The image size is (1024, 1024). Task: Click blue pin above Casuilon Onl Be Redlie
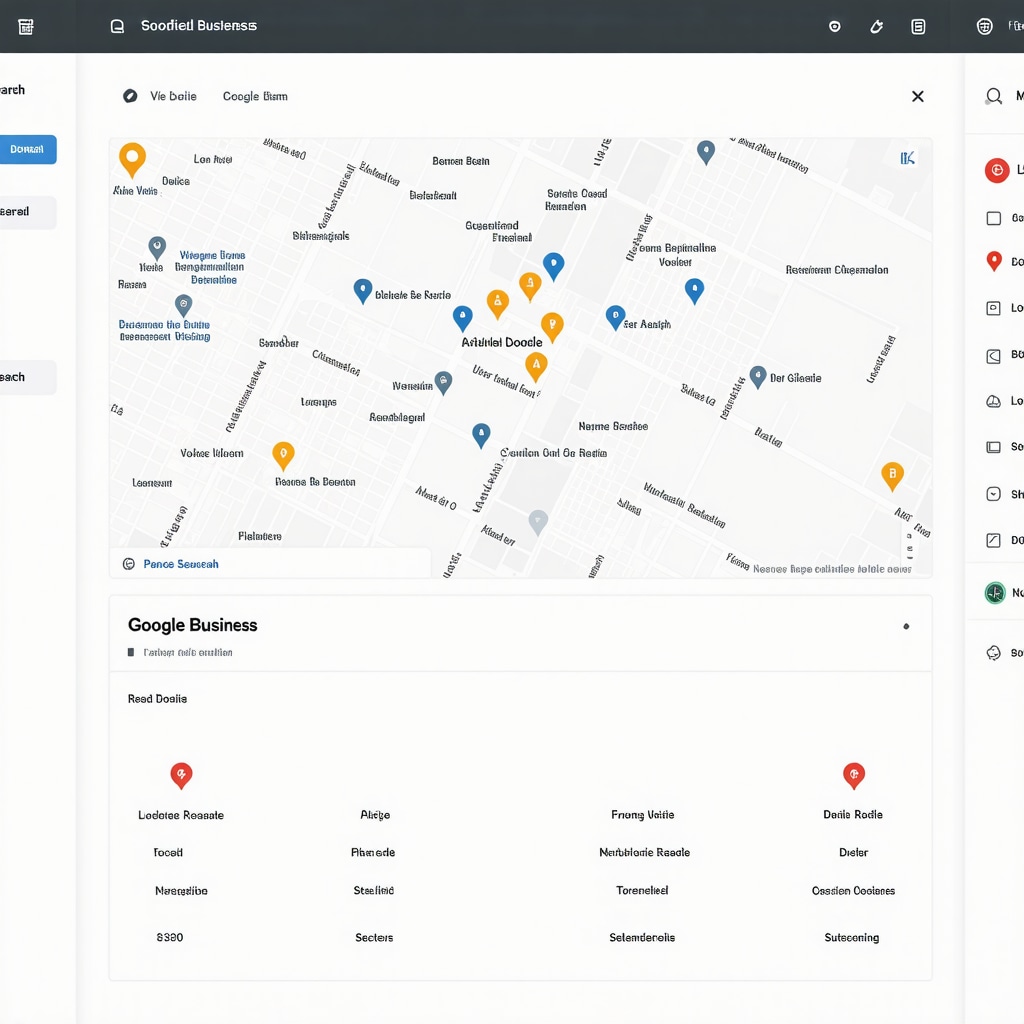pyautogui.click(x=481, y=435)
